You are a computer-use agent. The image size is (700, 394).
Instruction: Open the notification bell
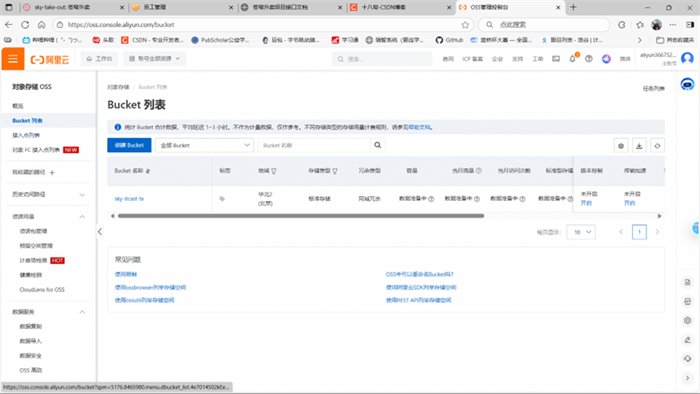(x=572, y=59)
